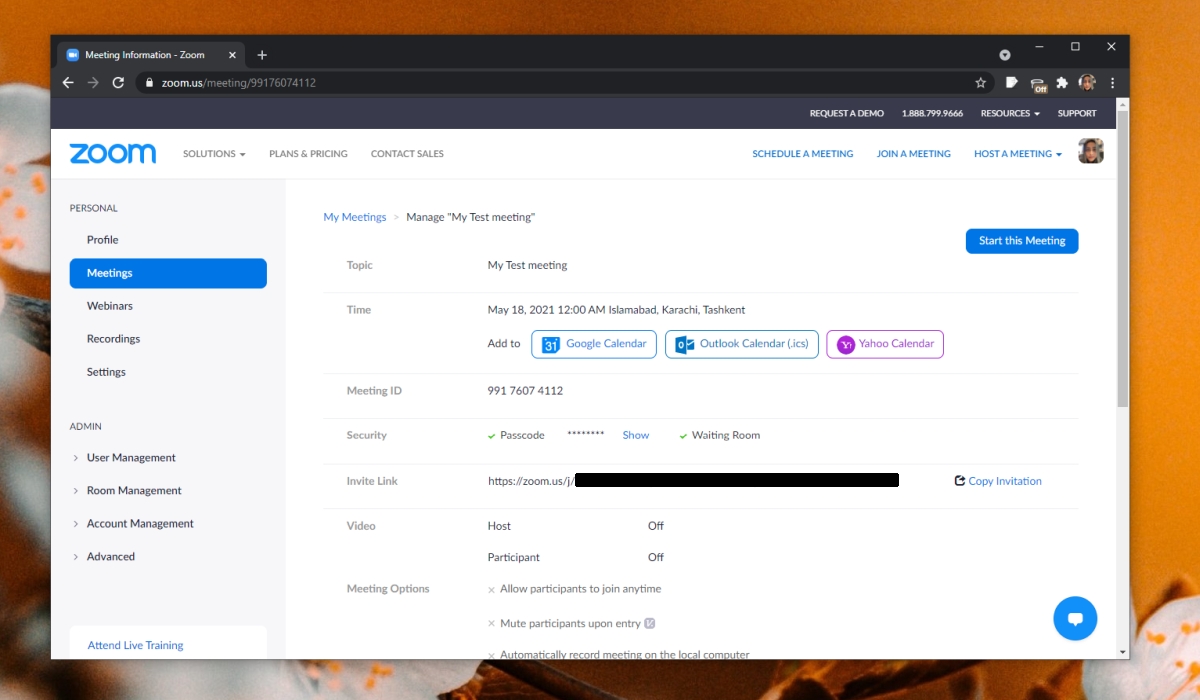1200x700 pixels.
Task: Reload the page in the browser
Action: (x=118, y=83)
